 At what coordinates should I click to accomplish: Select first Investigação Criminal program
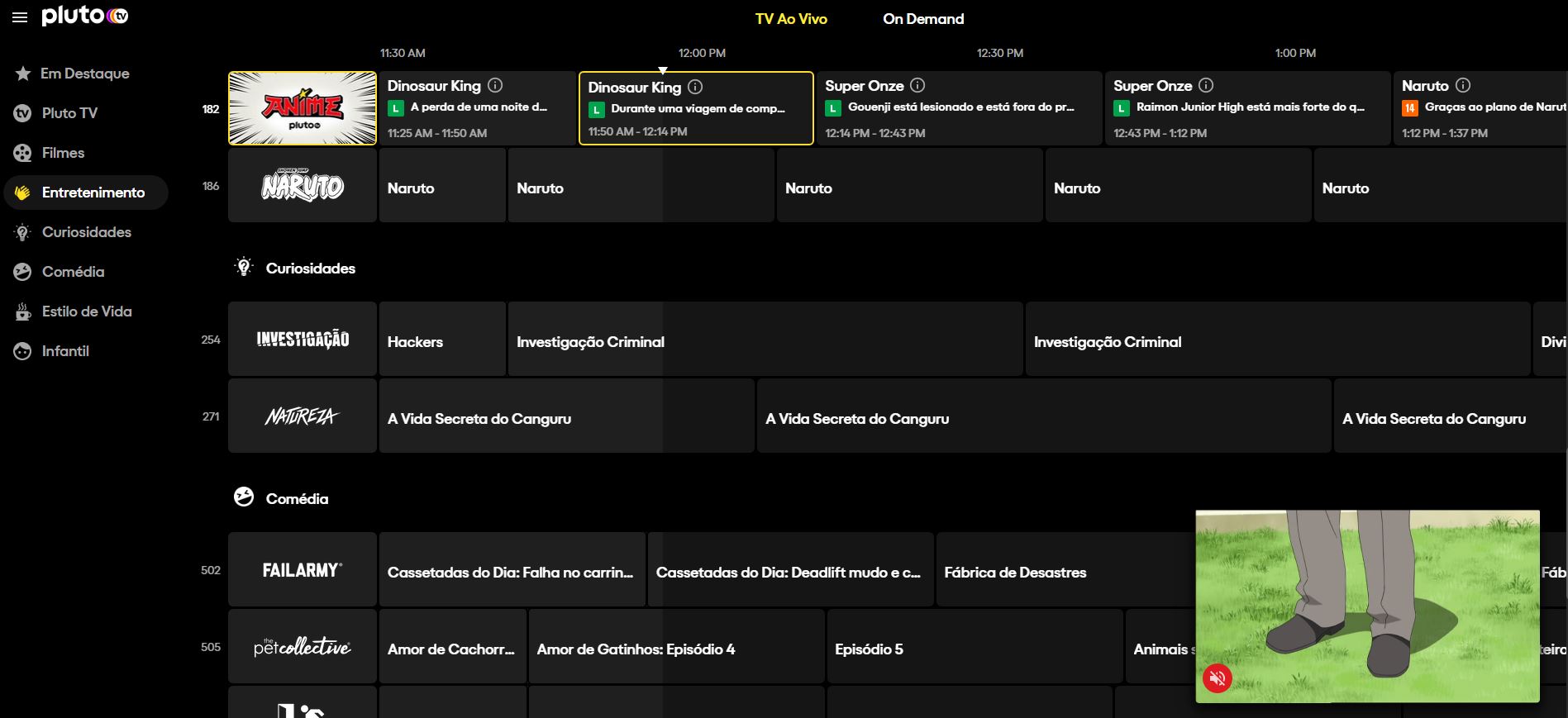click(765, 339)
